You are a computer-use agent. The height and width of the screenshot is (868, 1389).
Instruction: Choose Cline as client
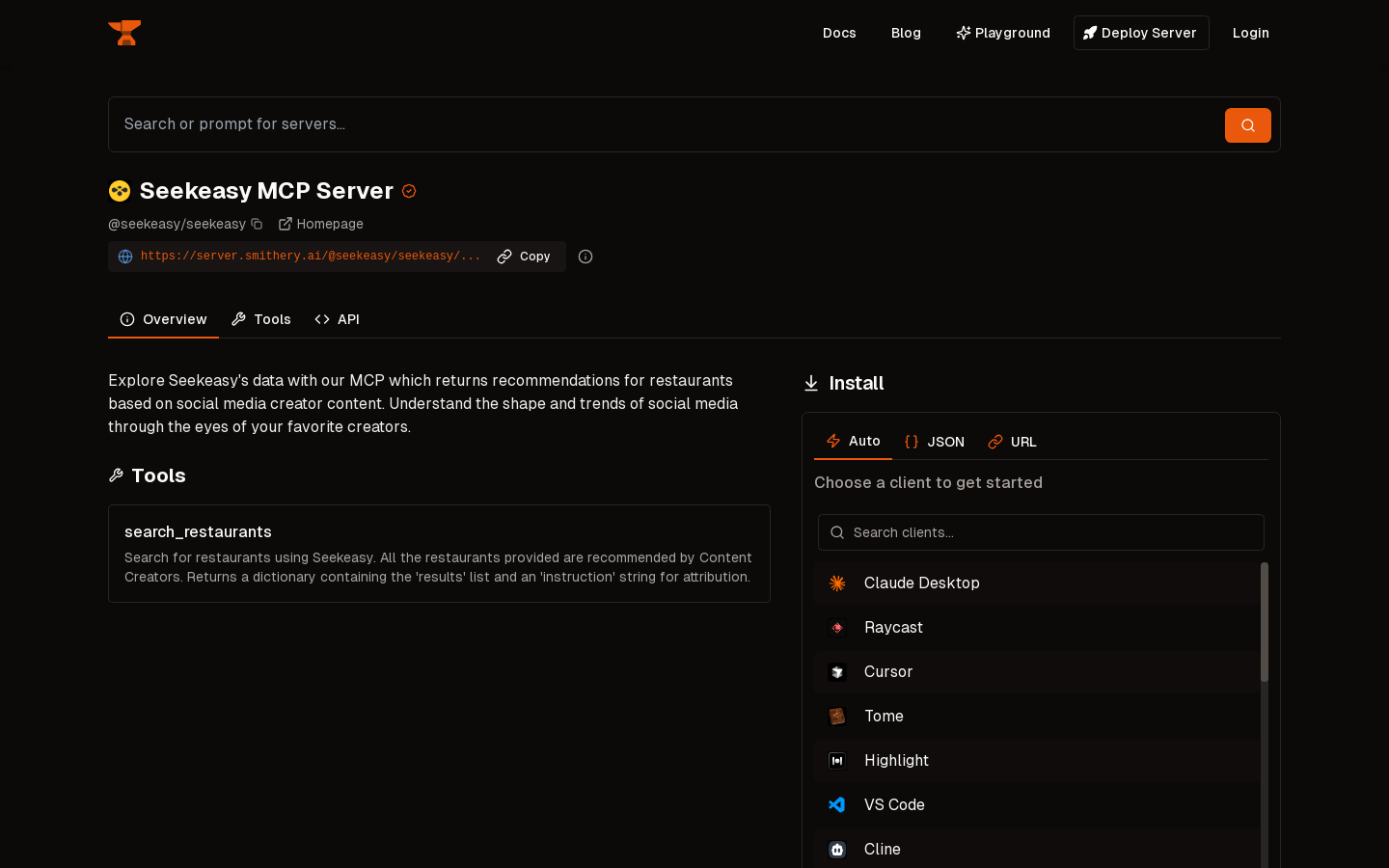point(1037,850)
